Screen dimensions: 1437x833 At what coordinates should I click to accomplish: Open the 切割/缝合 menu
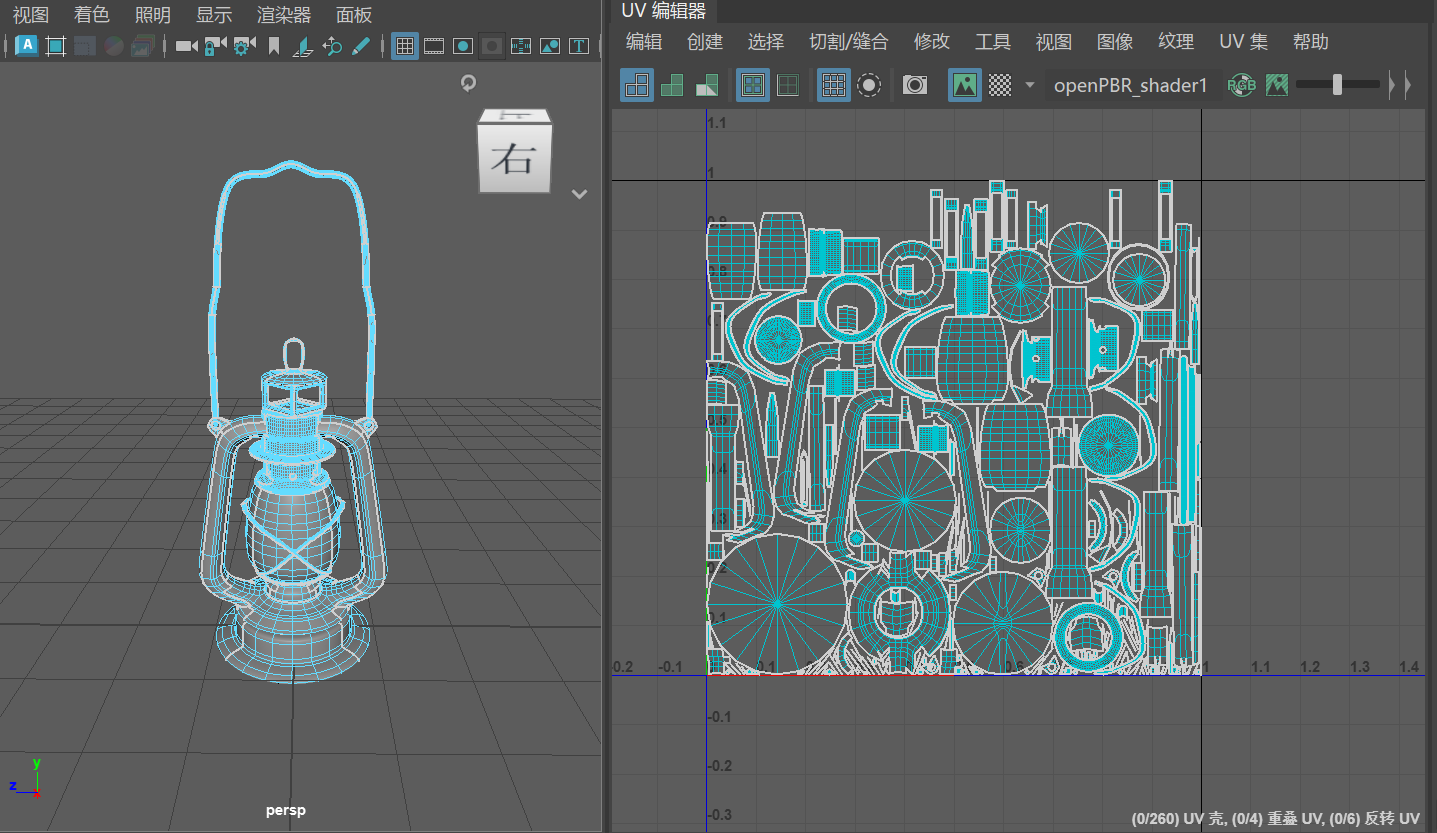848,42
